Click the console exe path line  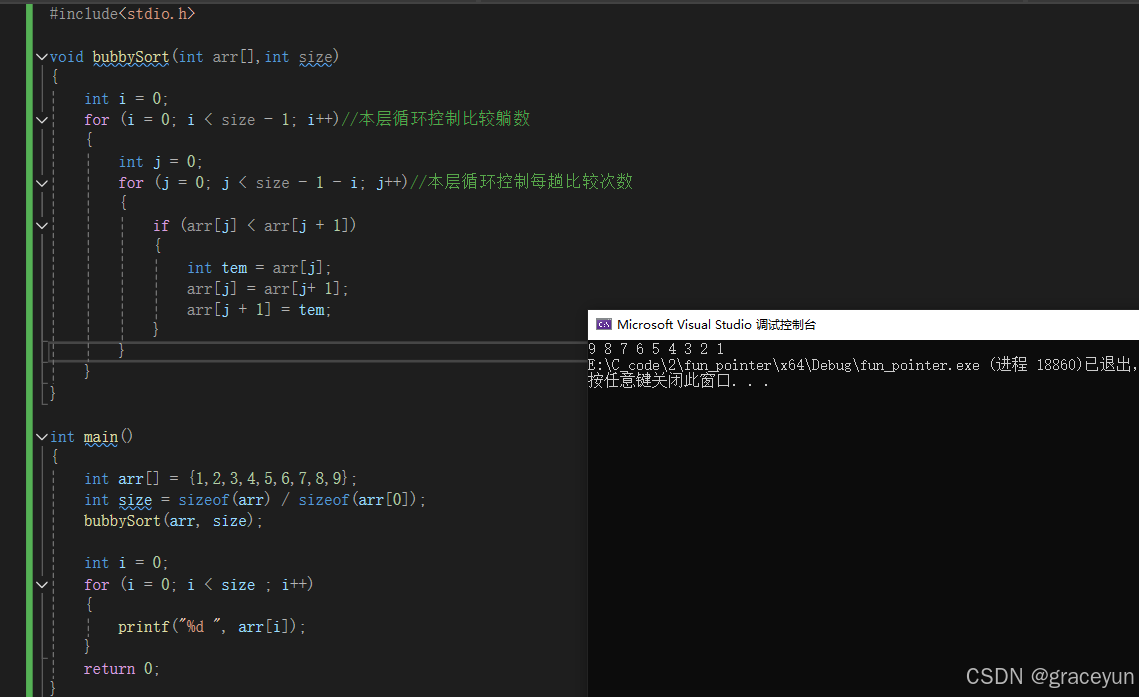tap(863, 365)
